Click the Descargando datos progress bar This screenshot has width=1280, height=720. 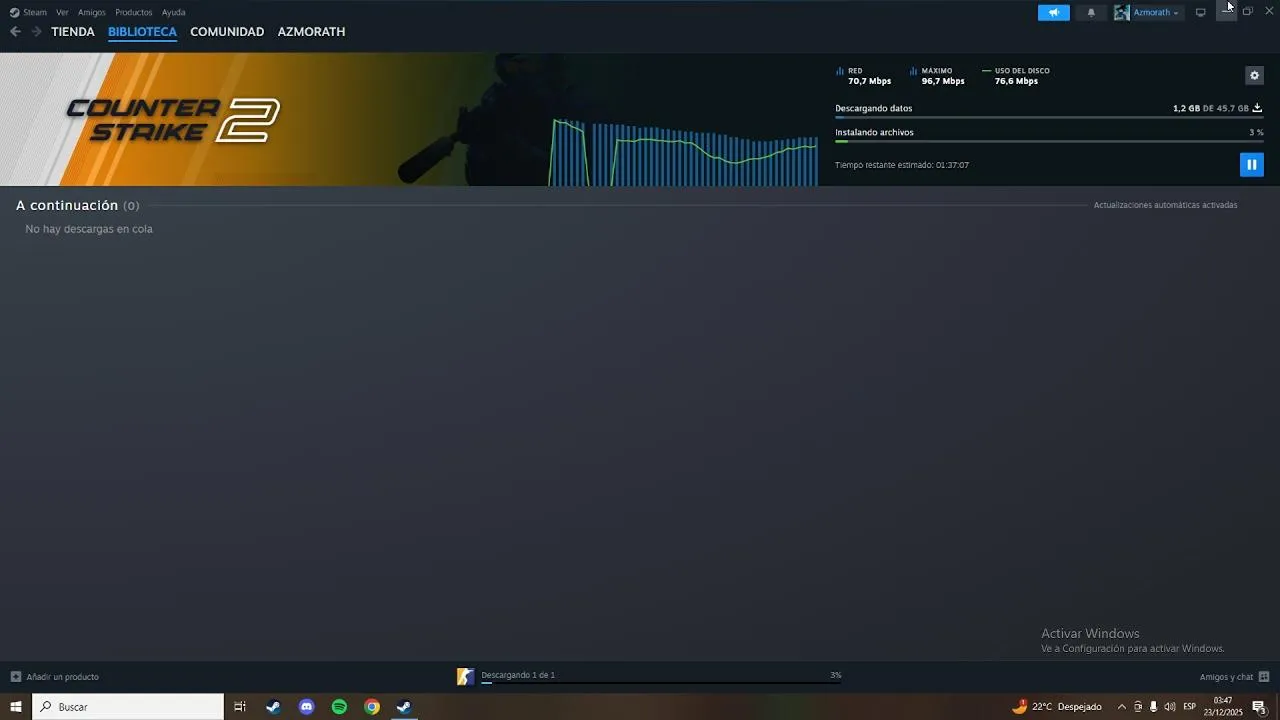pyautogui.click(x=1049, y=117)
